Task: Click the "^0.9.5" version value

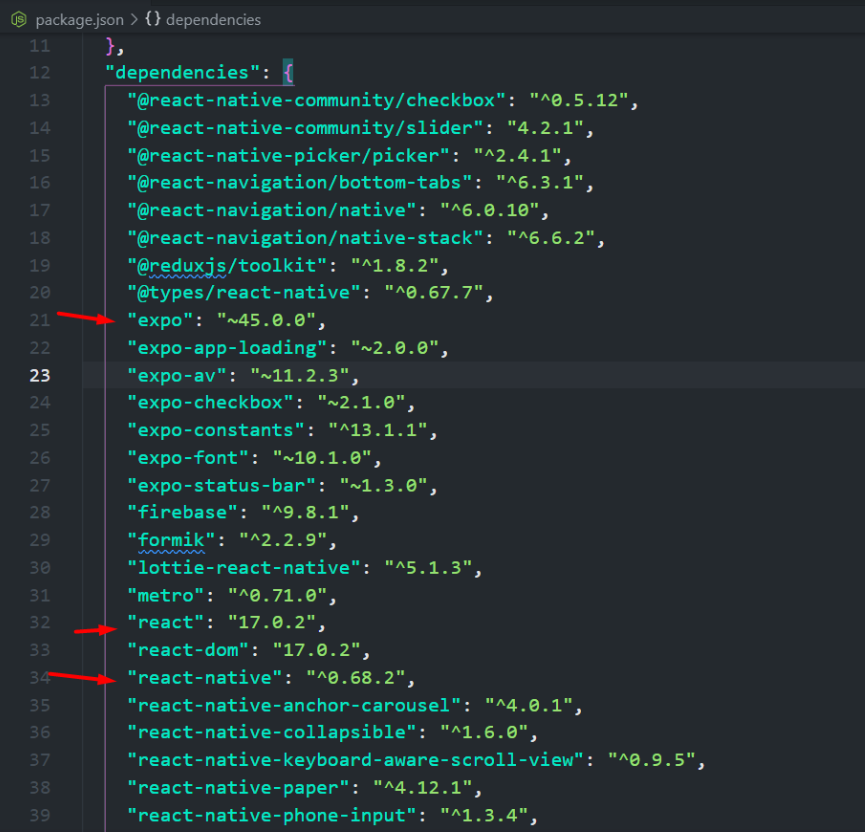Action: pyautogui.click(x=652, y=760)
